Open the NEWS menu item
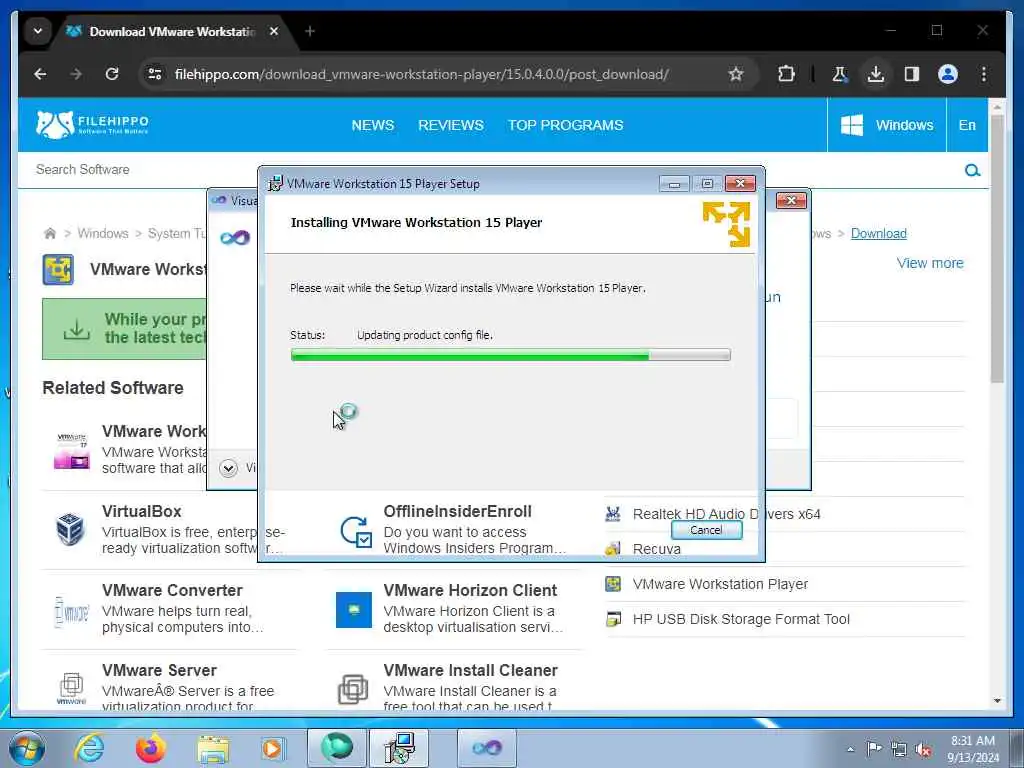The image size is (1024, 768). pos(373,125)
